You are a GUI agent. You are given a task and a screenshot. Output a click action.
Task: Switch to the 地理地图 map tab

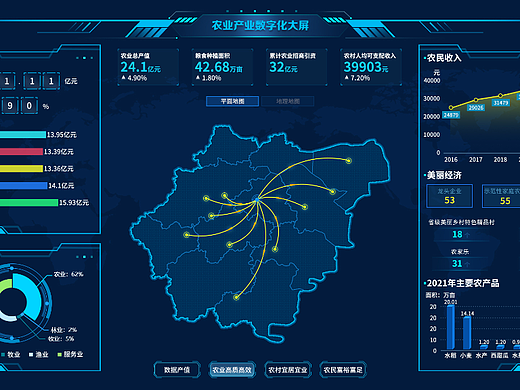point(288,101)
